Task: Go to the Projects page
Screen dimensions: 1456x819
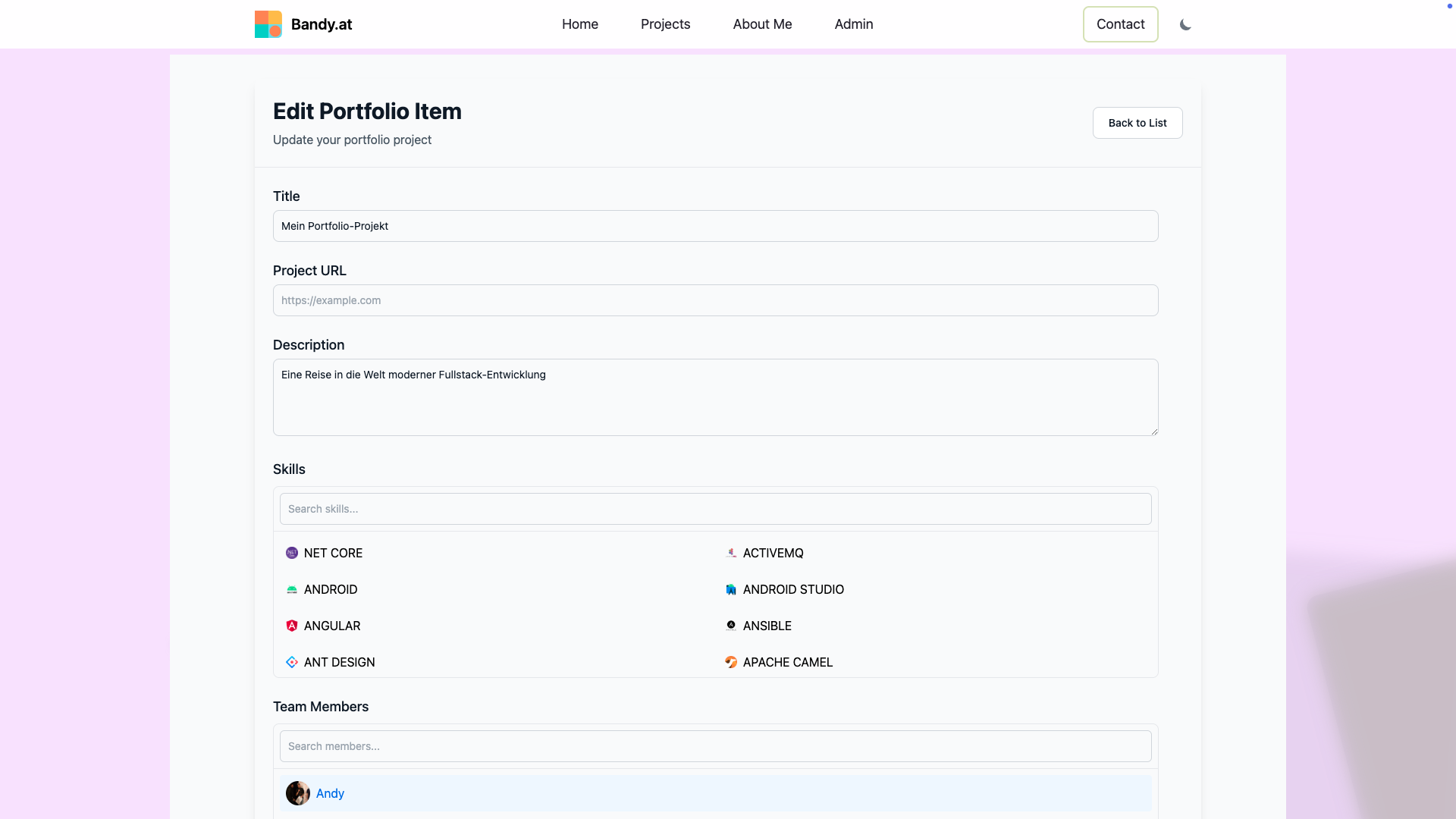Action: pyautogui.click(x=666, y=24)
